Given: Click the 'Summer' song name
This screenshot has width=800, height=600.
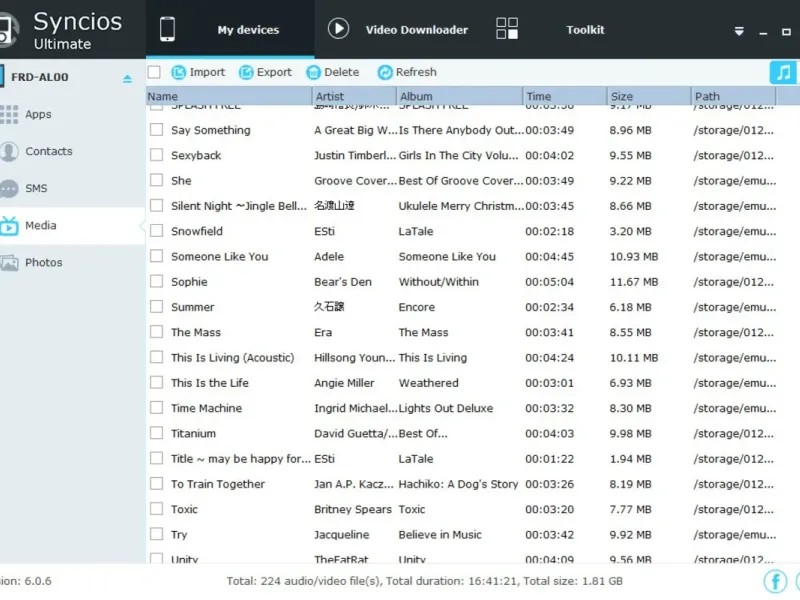Looking at the screenshot, I should click(x=192, y=307).
